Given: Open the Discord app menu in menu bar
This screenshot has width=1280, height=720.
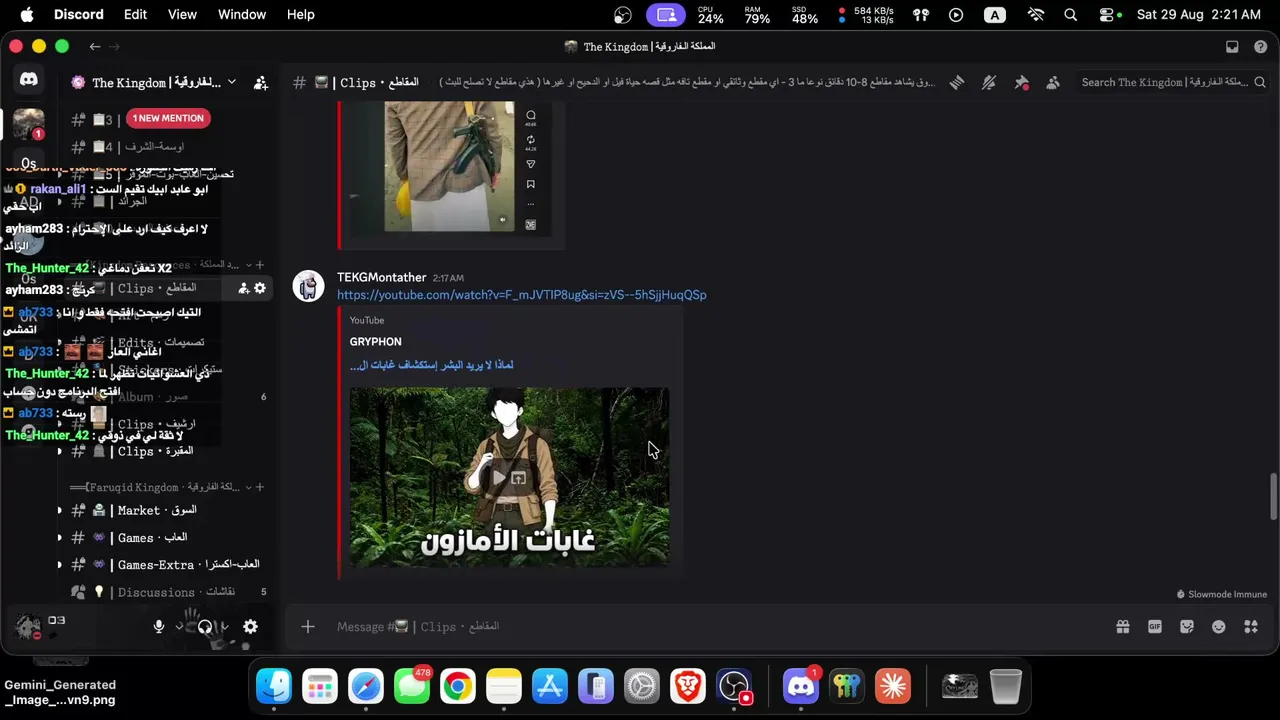Looking at the screenshot, I should pos(79,14).
